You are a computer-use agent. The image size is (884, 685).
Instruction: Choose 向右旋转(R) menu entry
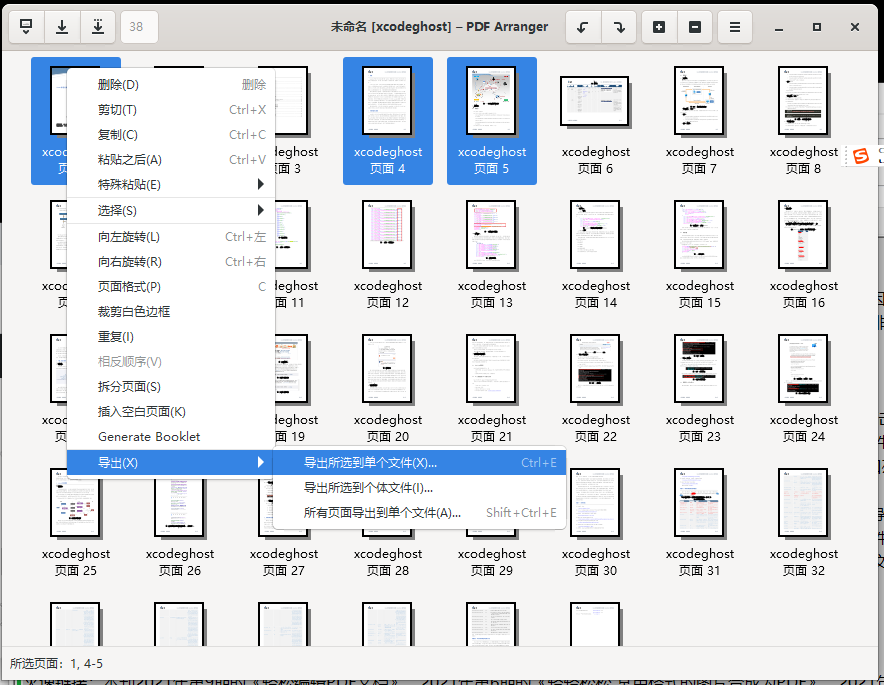[x=171, y=262]
